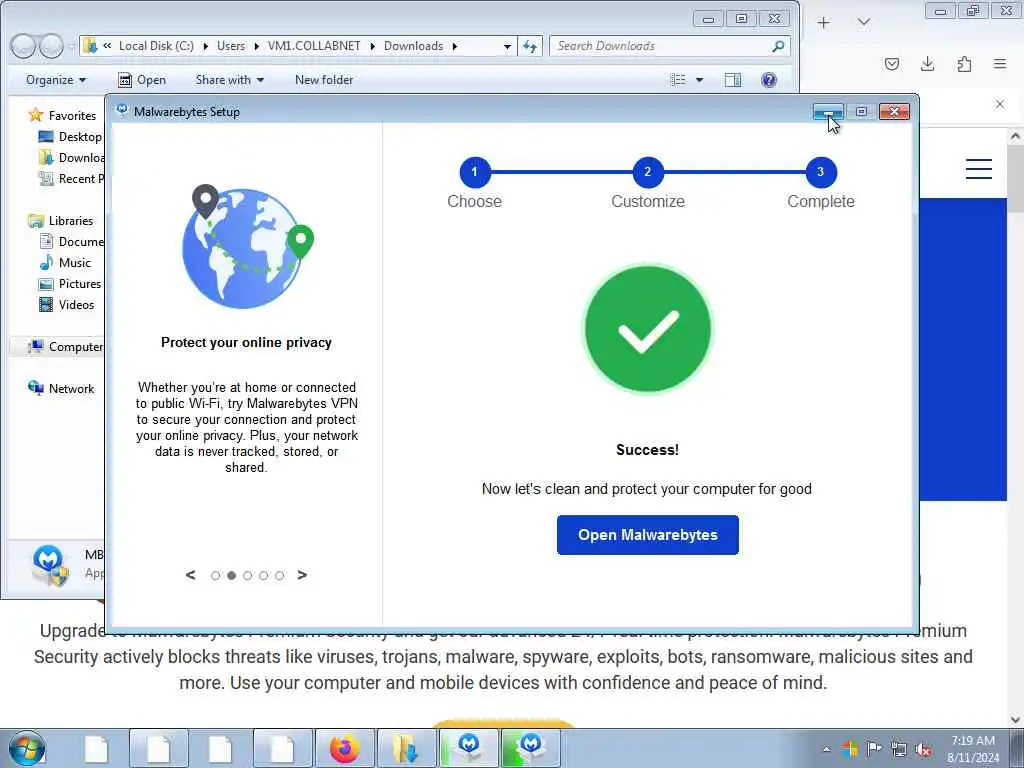
Task: Open browser downloads icon
Action: coord(927,63)
